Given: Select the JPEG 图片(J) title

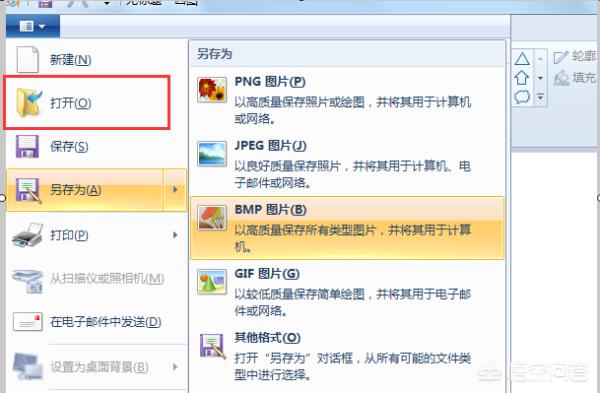Looking at the screenshot, I should pos(271,145).
